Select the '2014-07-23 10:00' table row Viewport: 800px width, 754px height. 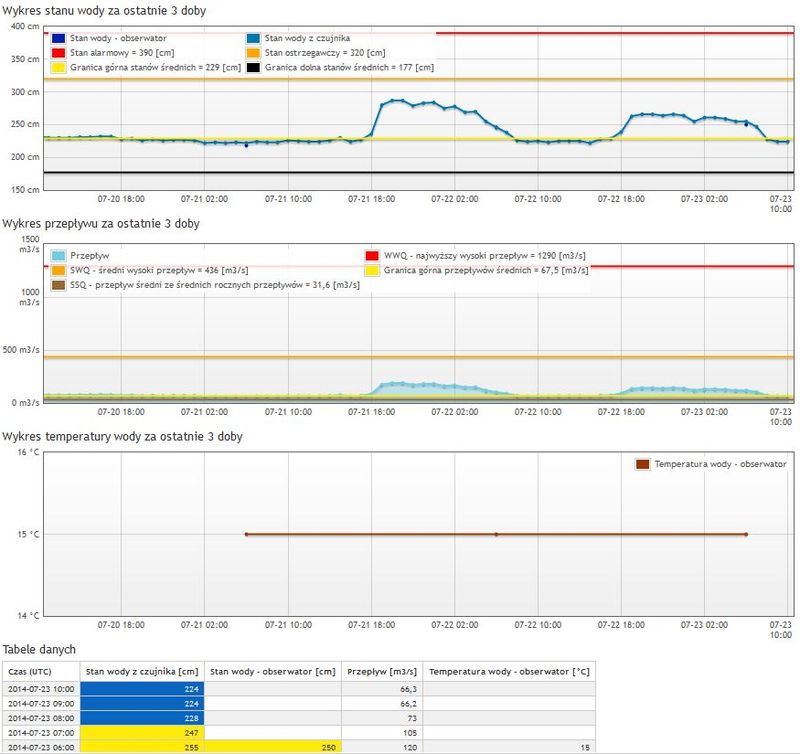pyautogui.click(x=41, y=688)
